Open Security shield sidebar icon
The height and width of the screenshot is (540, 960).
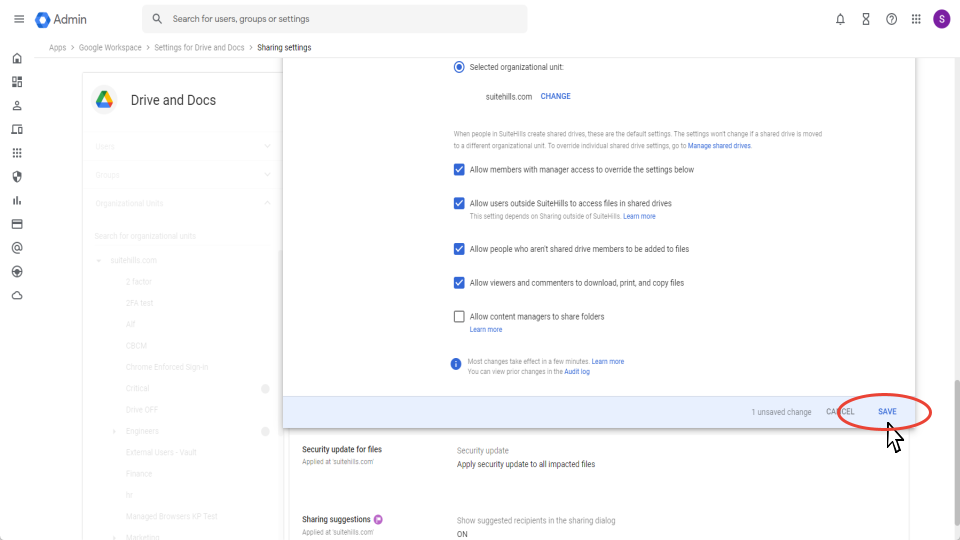coord(17,177)
